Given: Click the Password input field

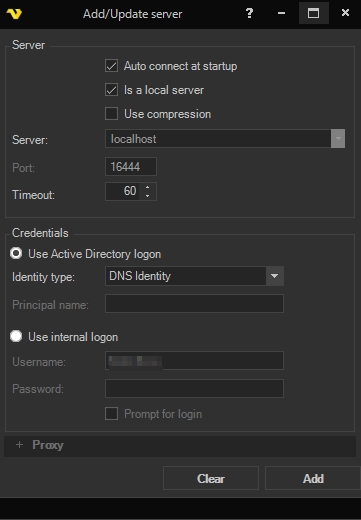Looking at the screenshot, I should click(x=194, y=388).
